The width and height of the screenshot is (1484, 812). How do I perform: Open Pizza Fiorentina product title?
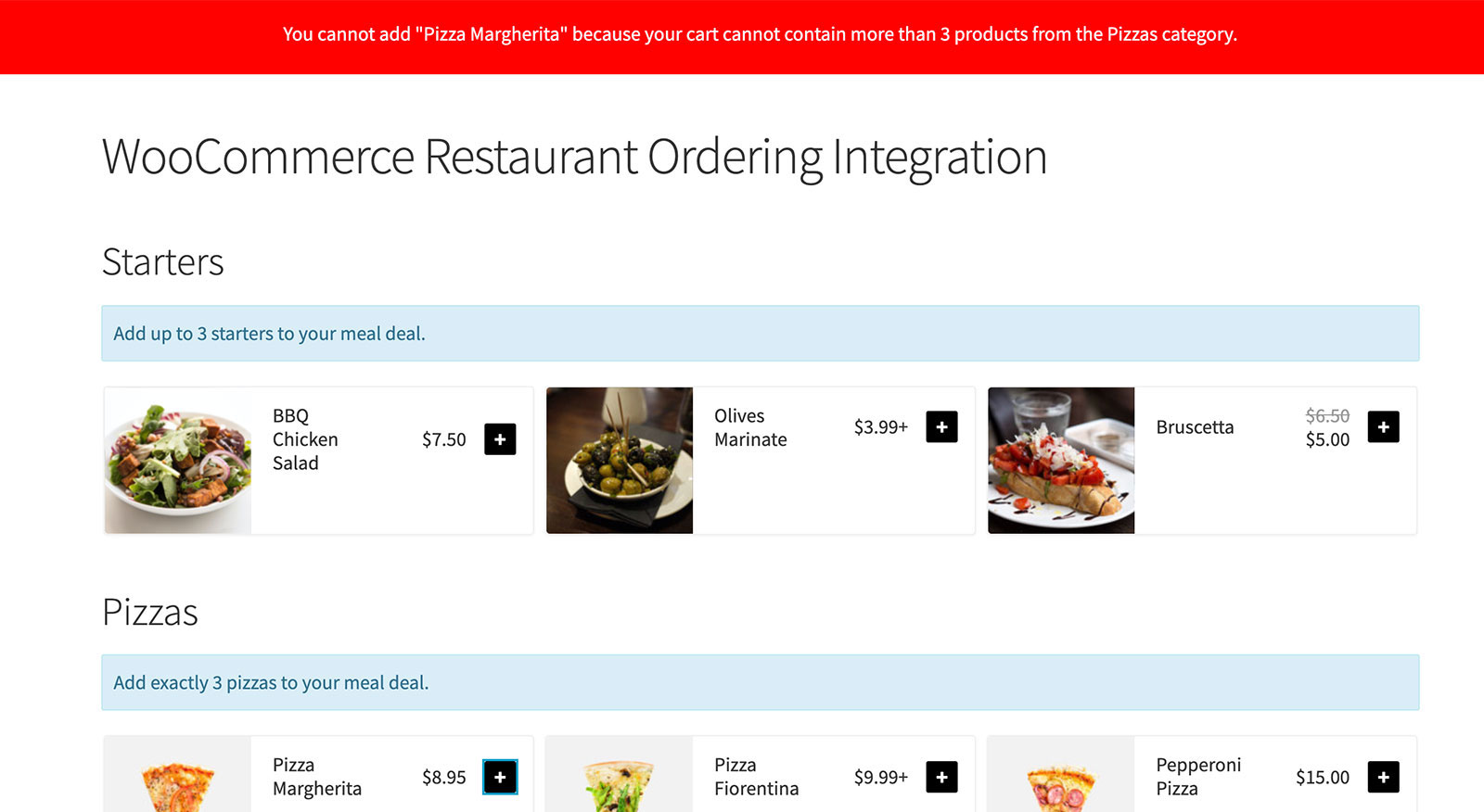coord(756,777)
